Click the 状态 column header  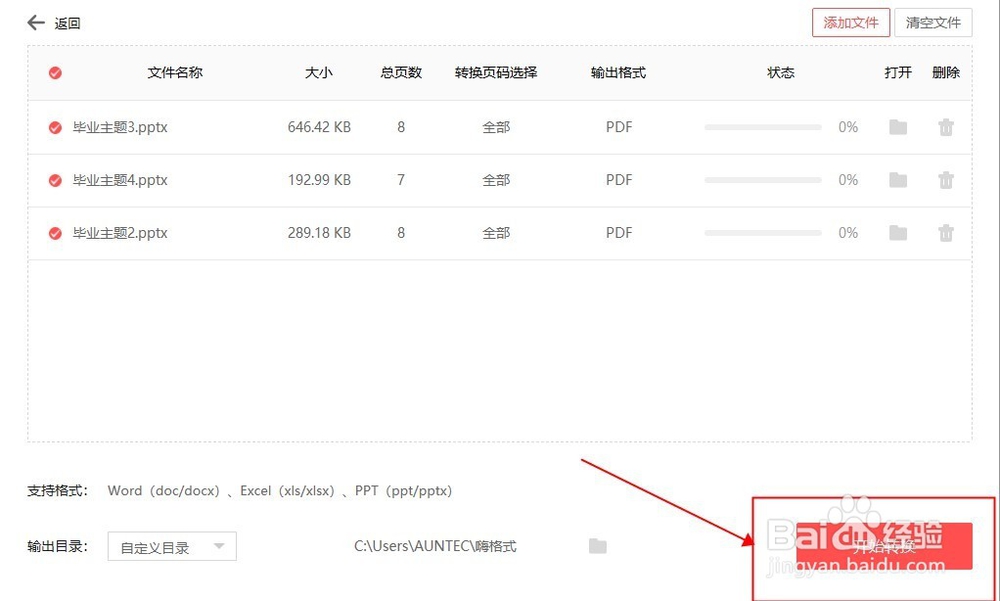coord(780,72)
